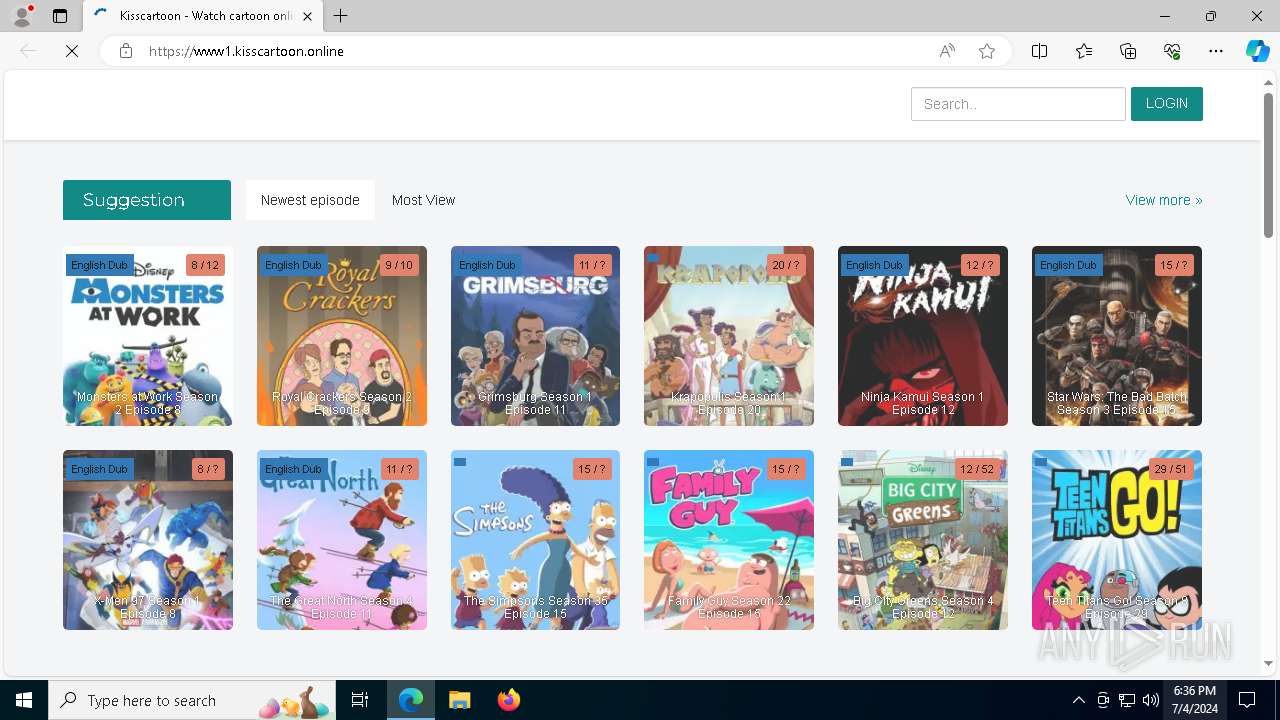Open Ninja Kamui Season 1 Episode 12
This screenshot has width=1280, height=720.
coord(923,336)
